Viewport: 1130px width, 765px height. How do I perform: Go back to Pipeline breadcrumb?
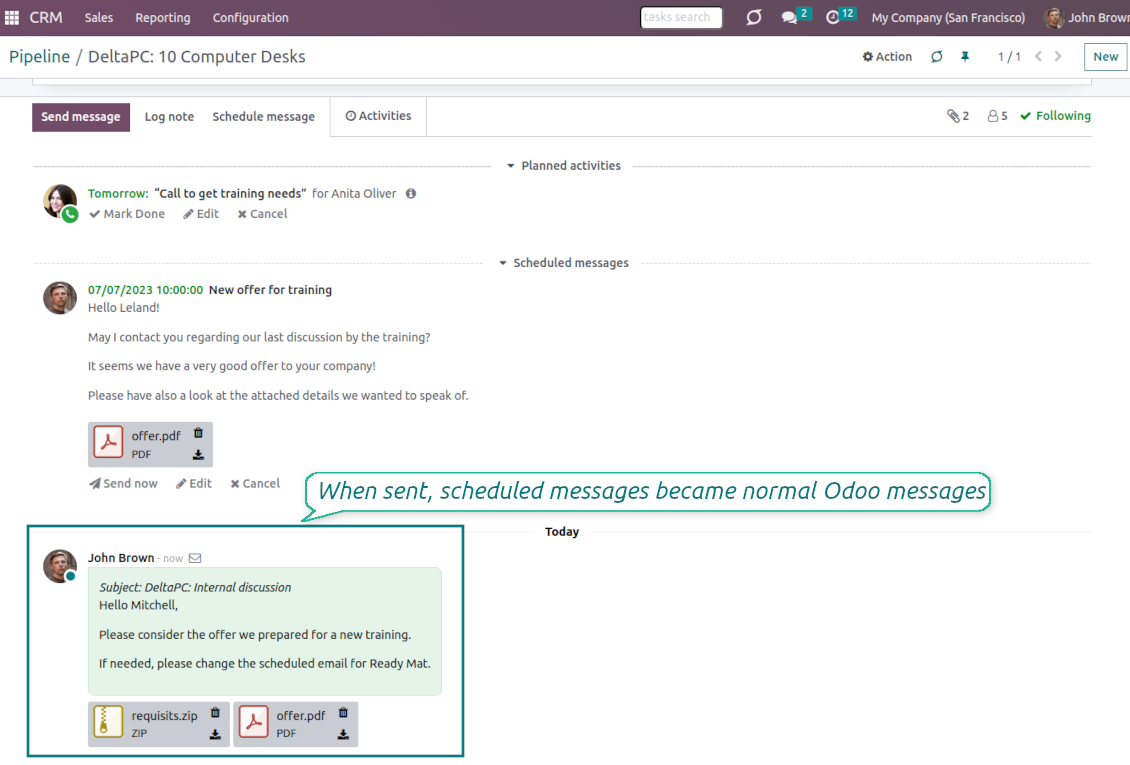40,56
